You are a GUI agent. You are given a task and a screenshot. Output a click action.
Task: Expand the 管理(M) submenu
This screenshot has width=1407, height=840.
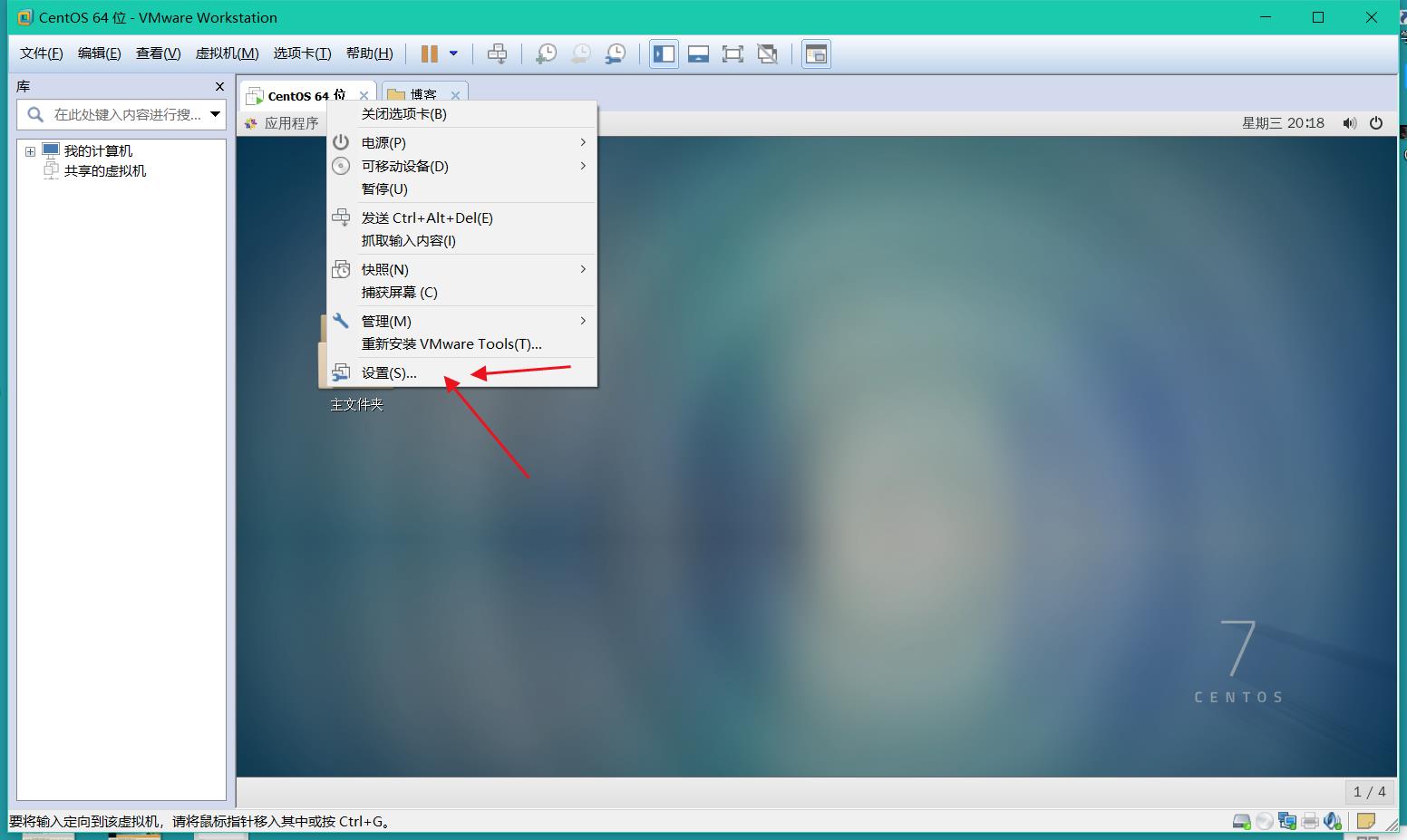point(462,321)
